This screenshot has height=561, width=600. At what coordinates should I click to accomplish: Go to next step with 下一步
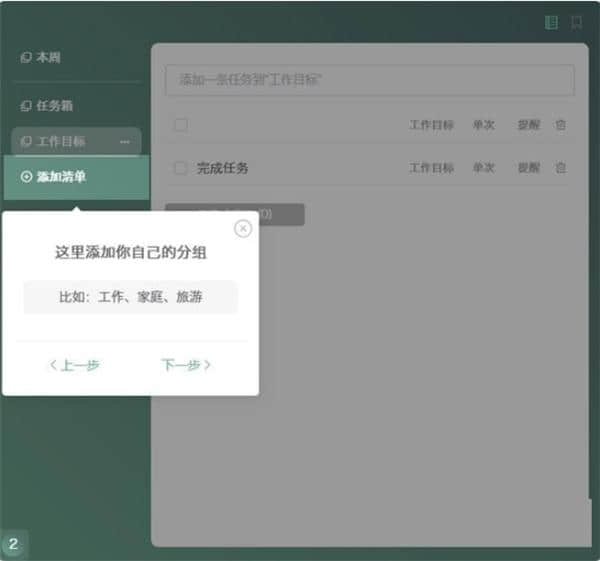coord(185,365)
